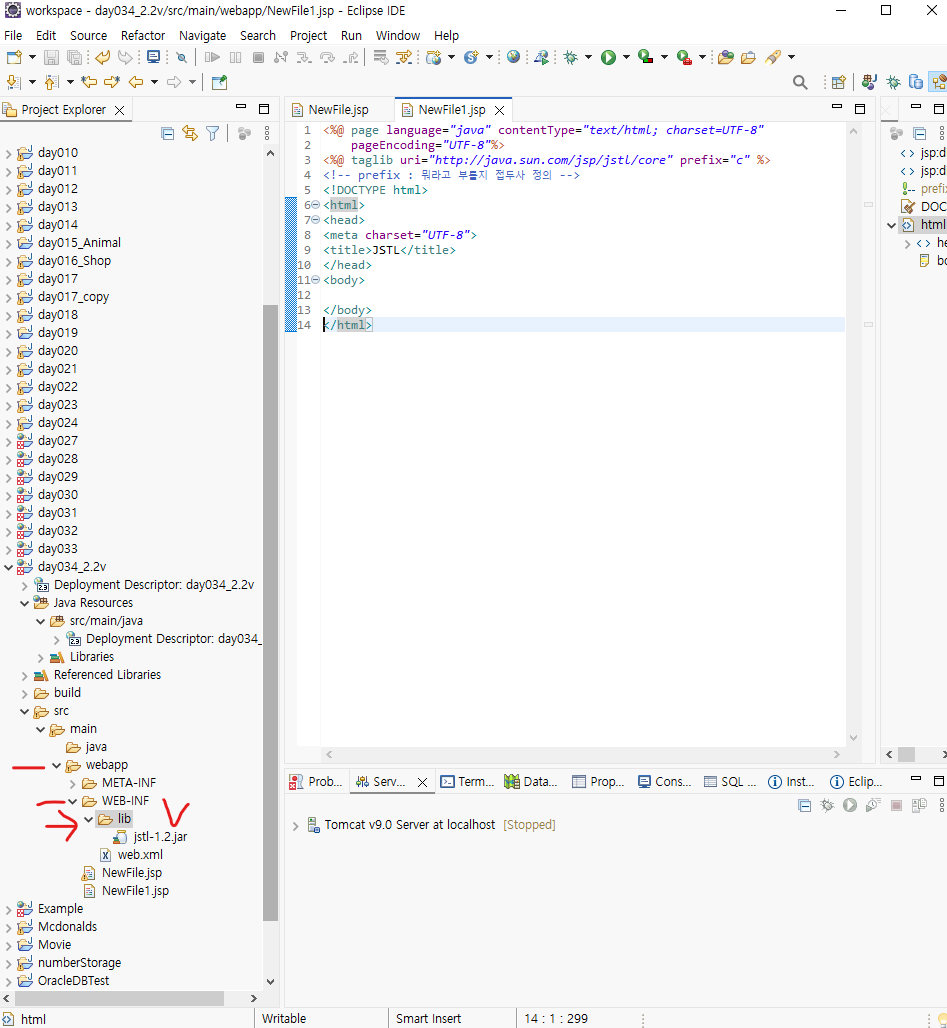
Task: Click the Coverage run icon
Action: click(x=646, y=58)
